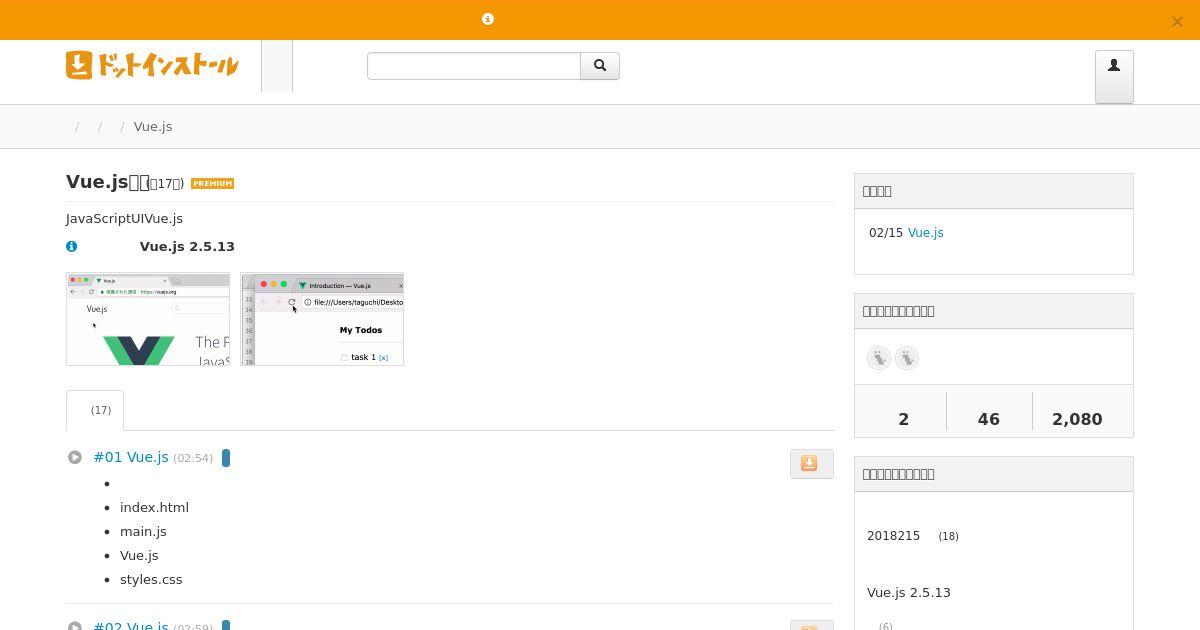Open the Dotinstall logo home link

pos(152,65)
